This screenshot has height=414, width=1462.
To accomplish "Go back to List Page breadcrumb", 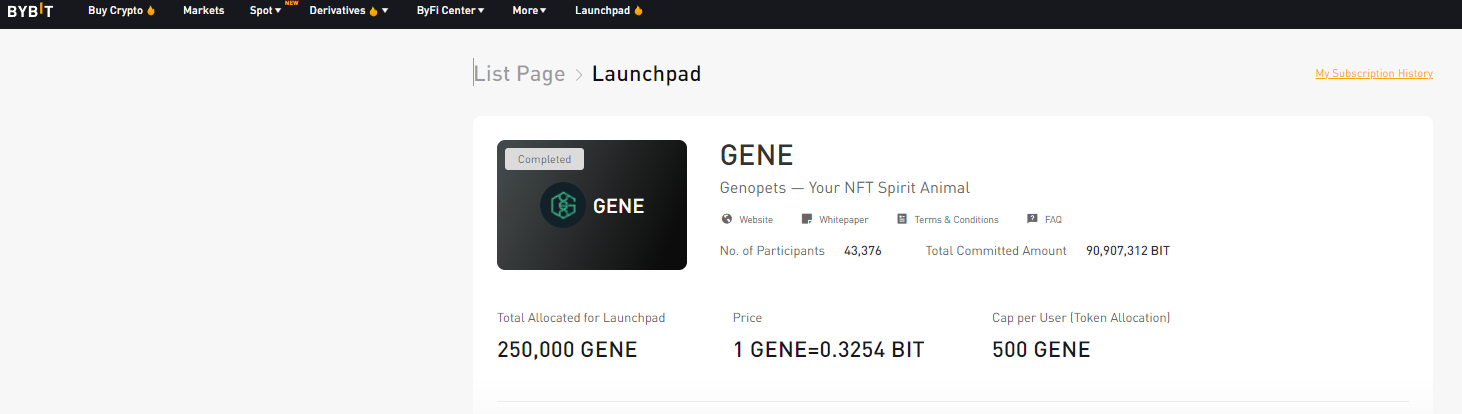I will [519, 74].
